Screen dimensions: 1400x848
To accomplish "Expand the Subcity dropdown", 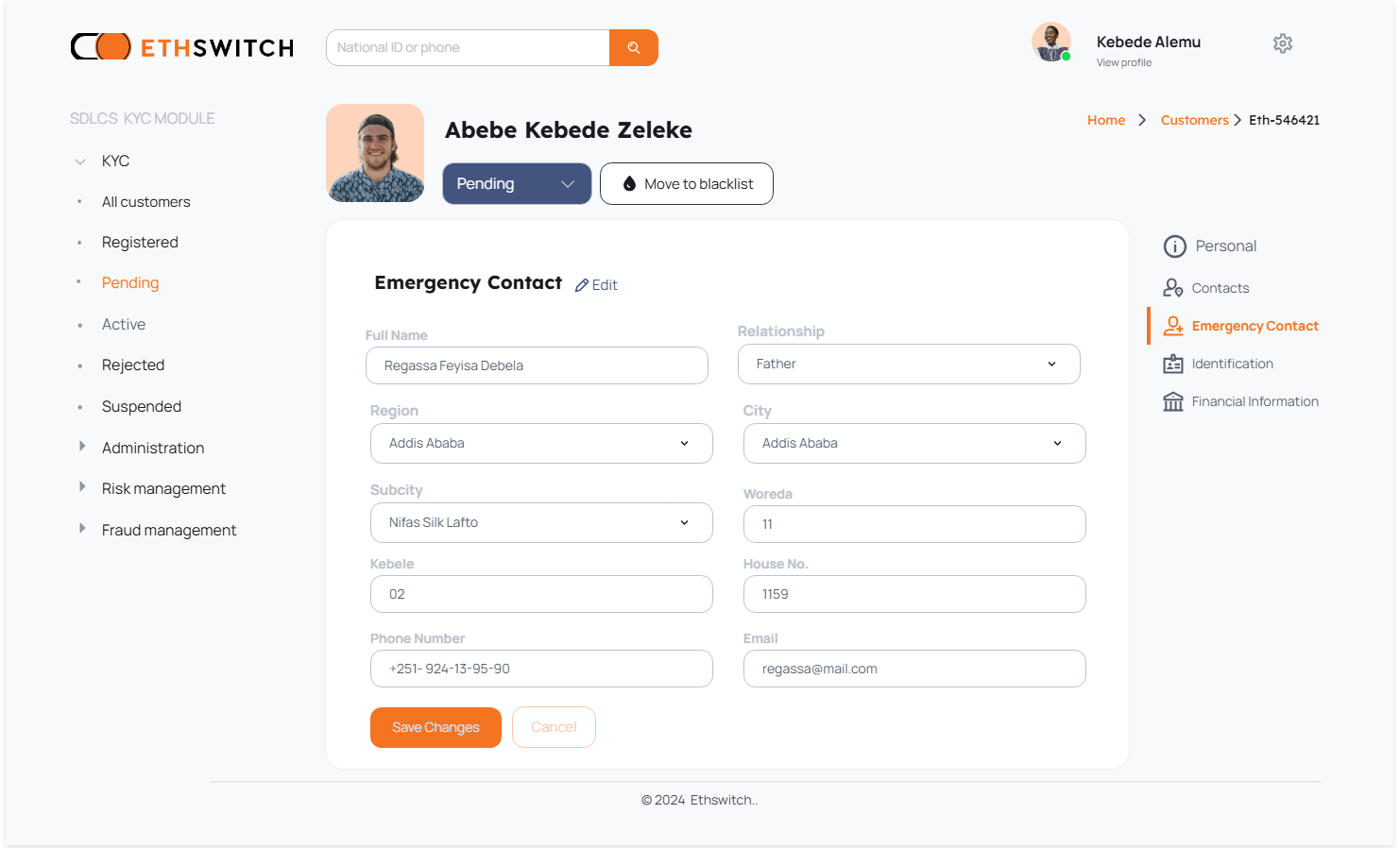I will pos(541,523).
